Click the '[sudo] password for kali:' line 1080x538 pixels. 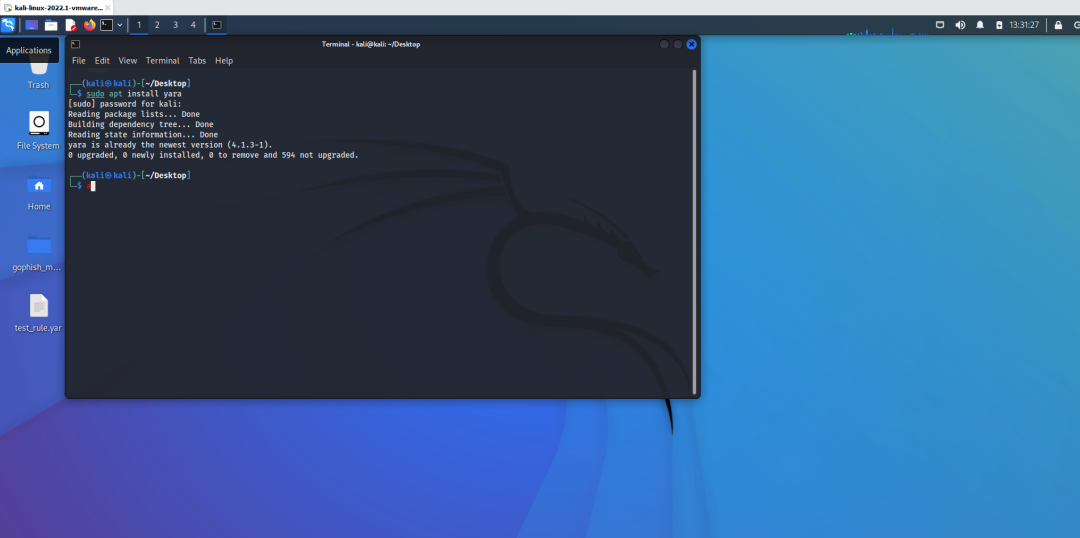point(124,104)
